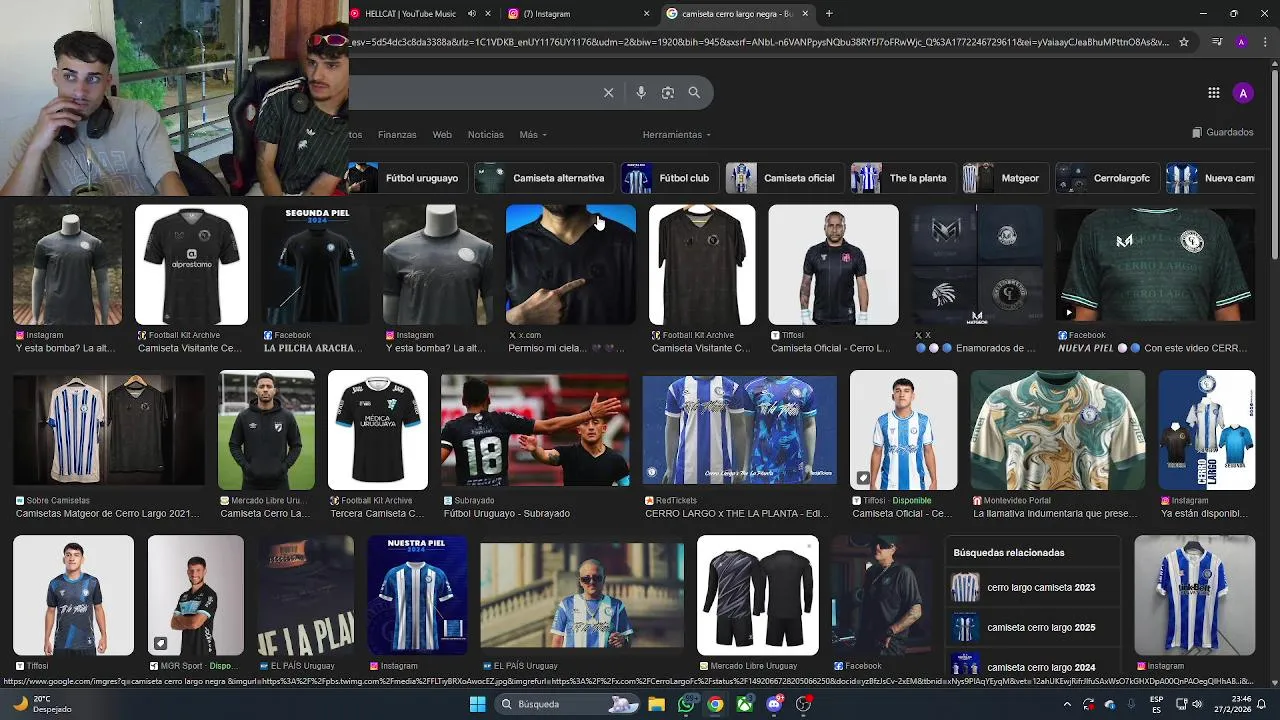Mute the HELLCAT YouTube Music tab audio
This screenshot has width=1280, height=720.
point(472,14)
